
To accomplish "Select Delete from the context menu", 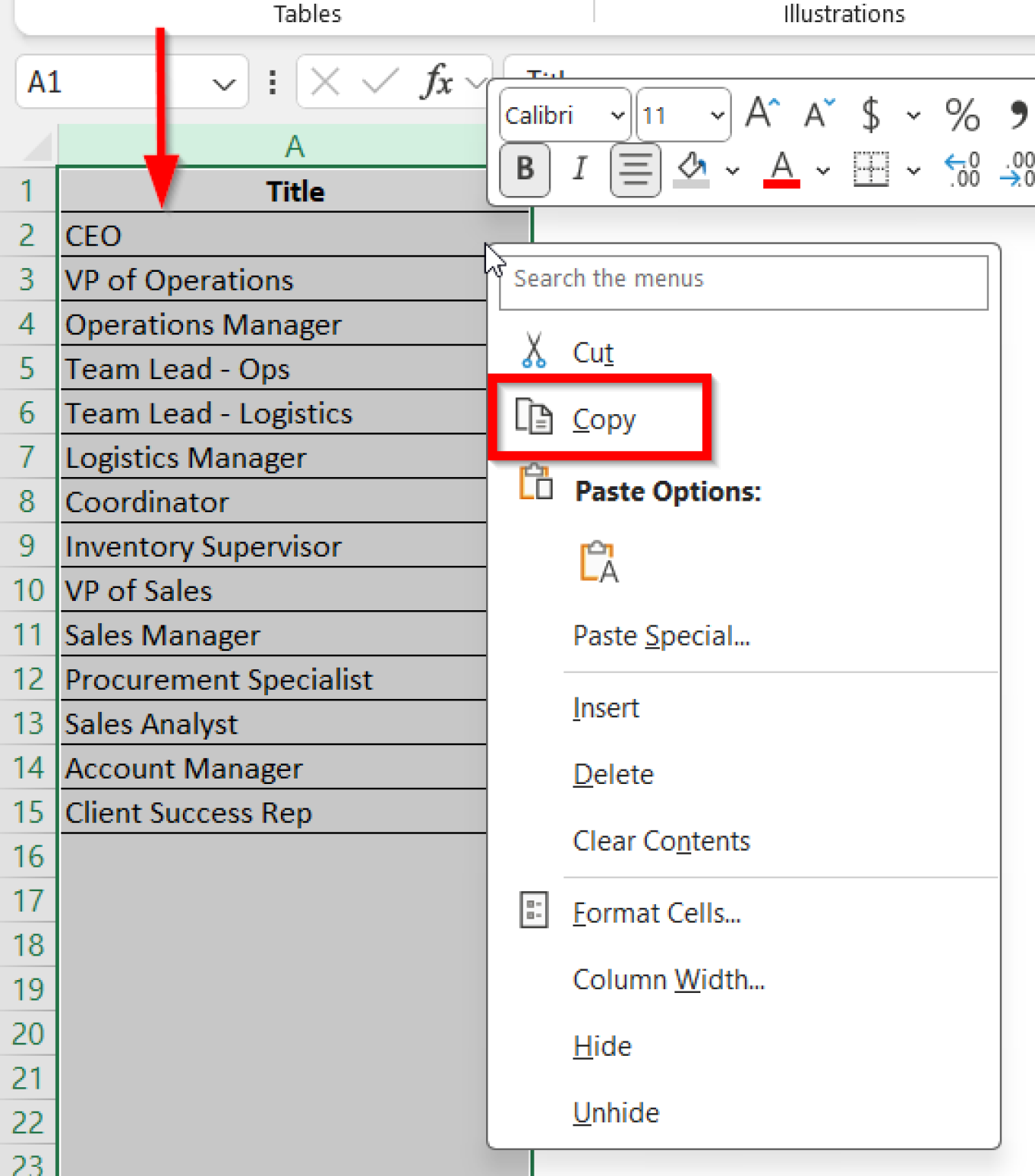I will [612, 774].
